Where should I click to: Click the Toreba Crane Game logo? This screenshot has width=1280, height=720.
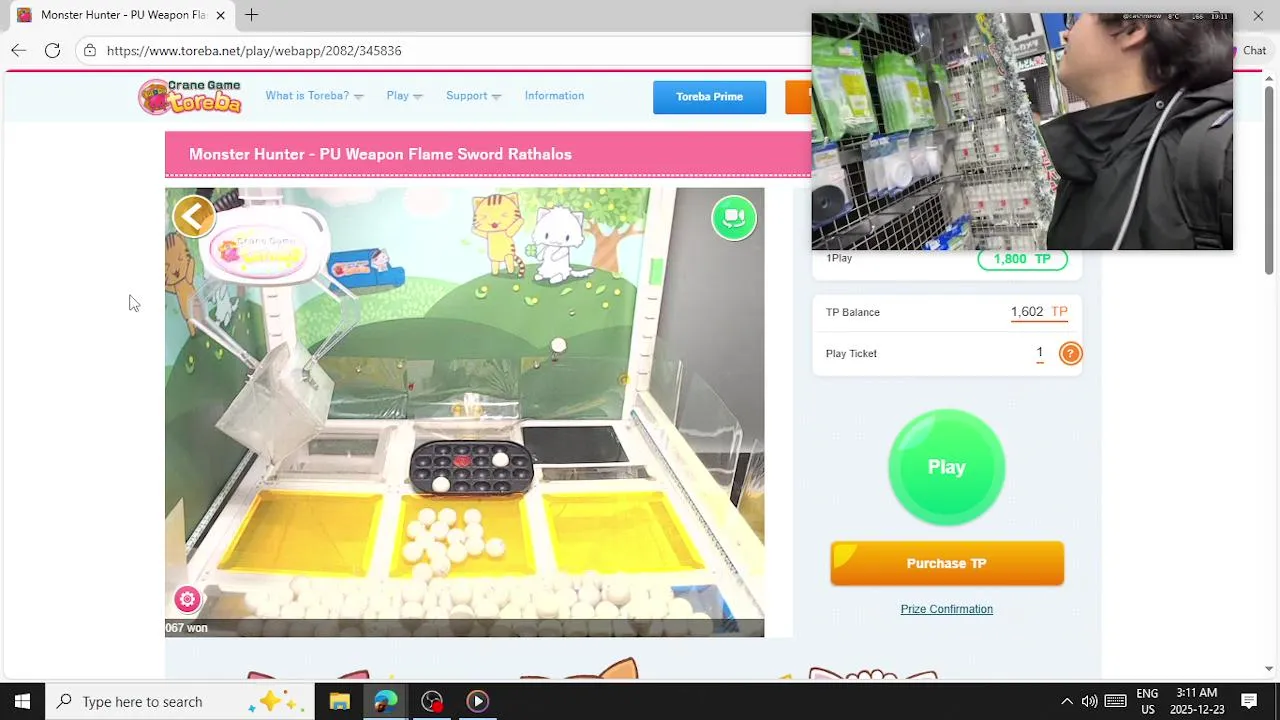click(190, 96)
